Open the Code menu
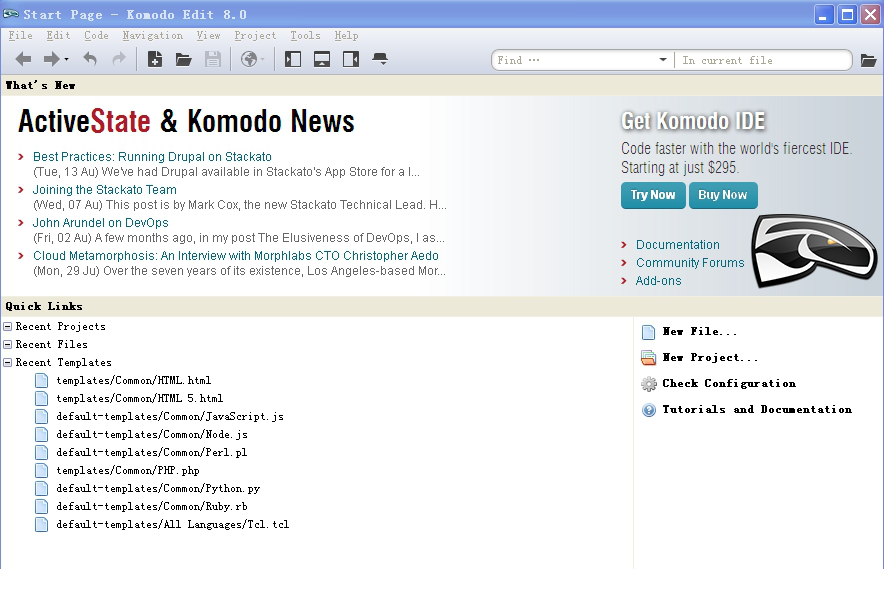The height and width of the screenshot is (591, 884). 96,36
